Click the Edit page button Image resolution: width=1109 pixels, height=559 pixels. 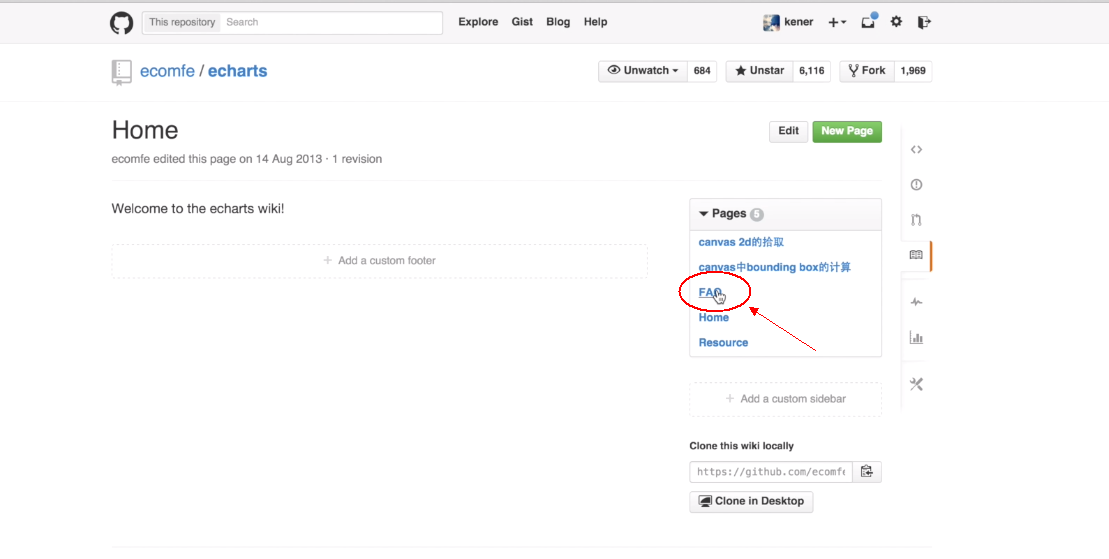click(788, 131)
